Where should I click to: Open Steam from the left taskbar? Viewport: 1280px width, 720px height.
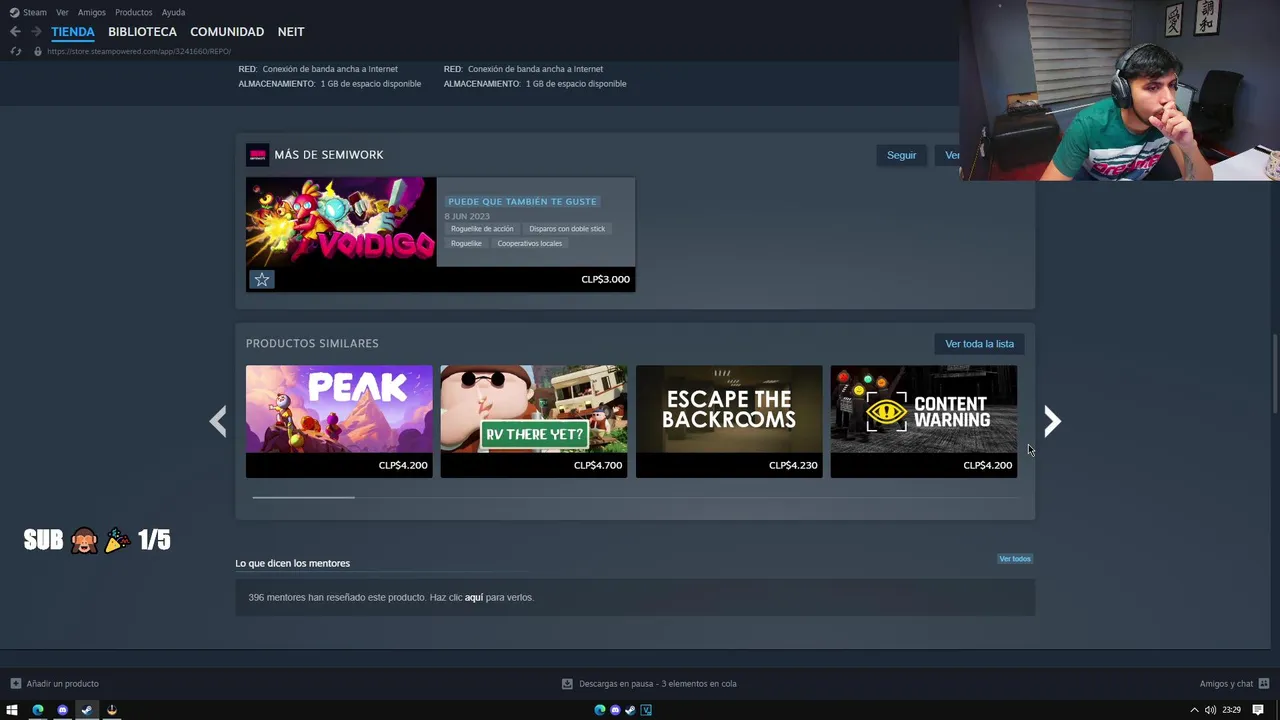(x=87, y=710)
